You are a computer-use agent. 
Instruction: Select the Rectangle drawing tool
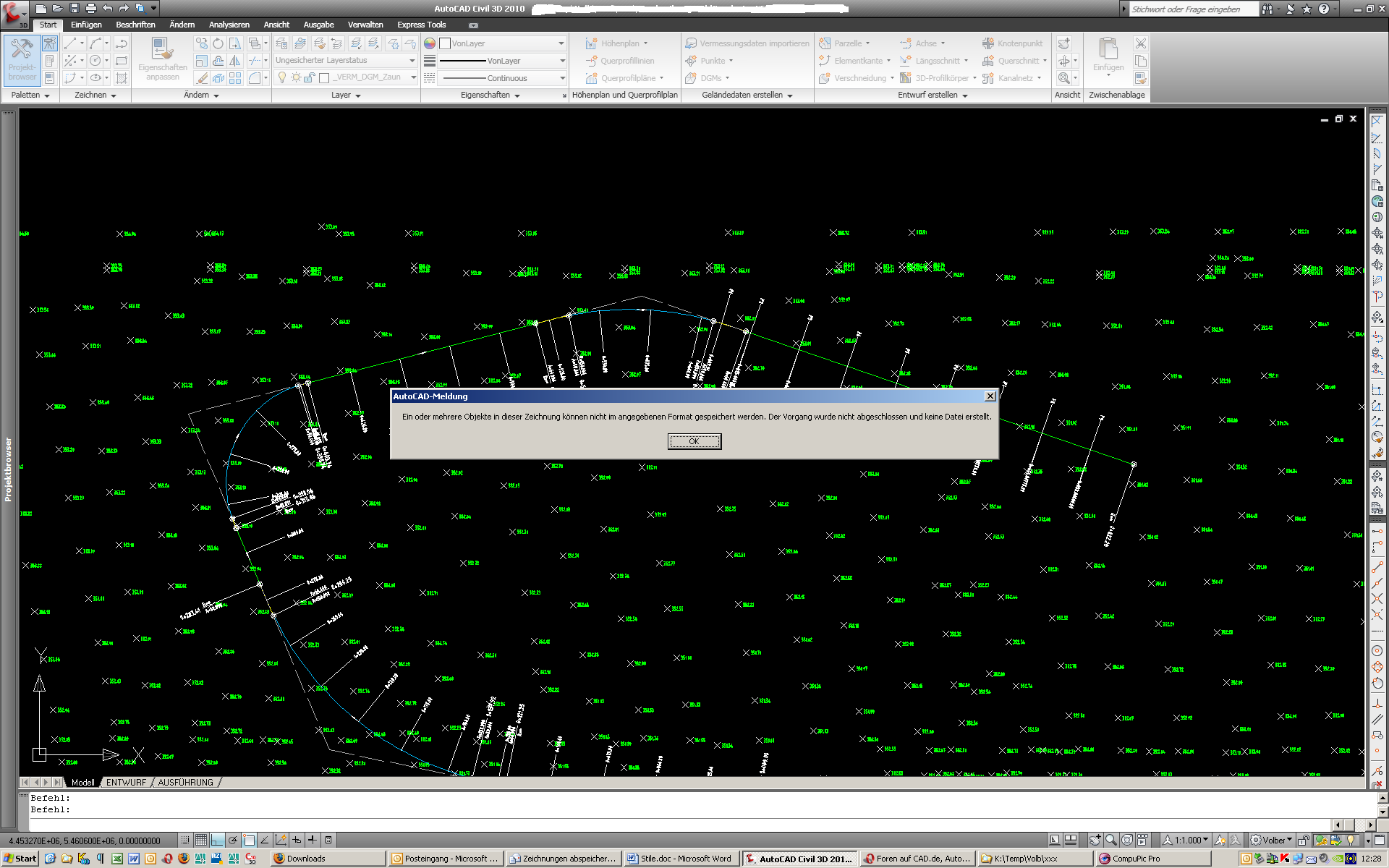click(122, 60)
